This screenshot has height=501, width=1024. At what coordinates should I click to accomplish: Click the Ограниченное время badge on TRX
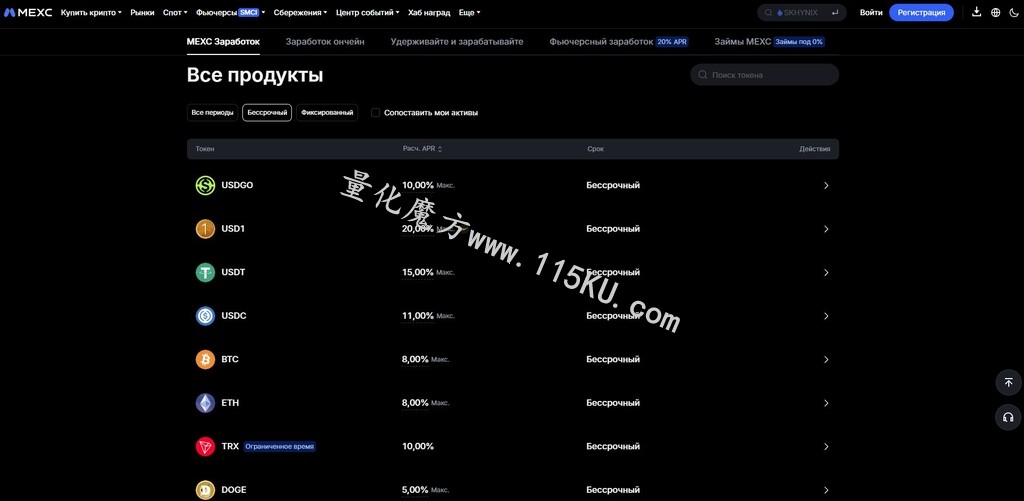[280, 447]
